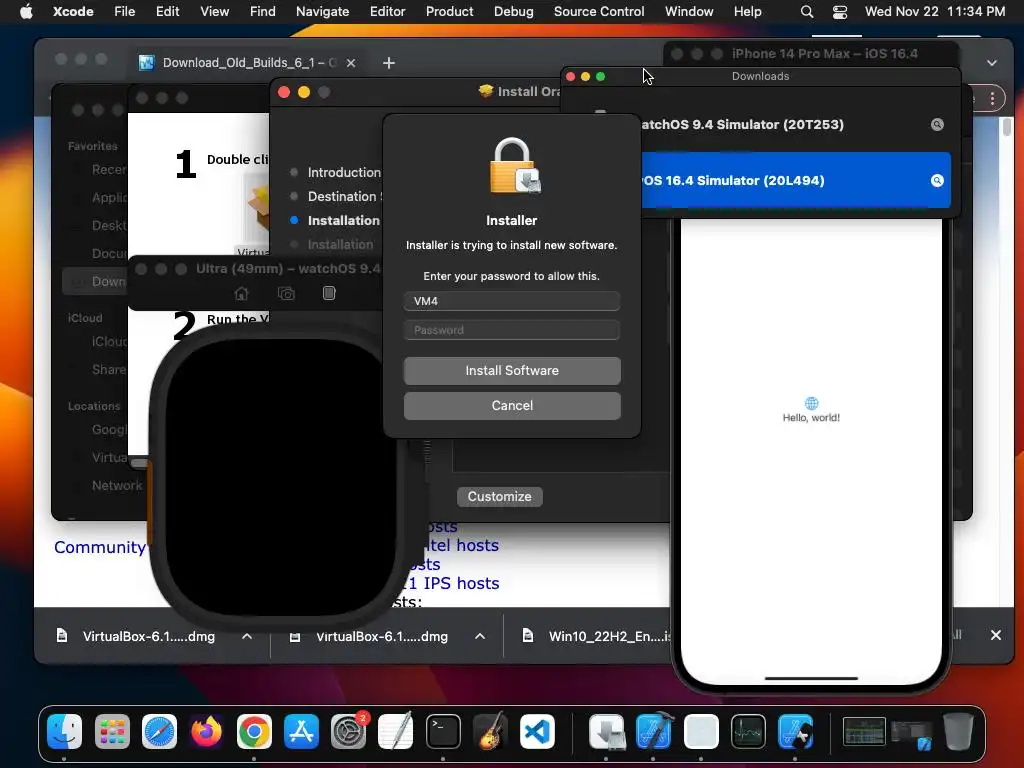1024x768 pixels.
Task: Expand options for the second VirtualBox dmg download
Action: click(x=480, y=636)
